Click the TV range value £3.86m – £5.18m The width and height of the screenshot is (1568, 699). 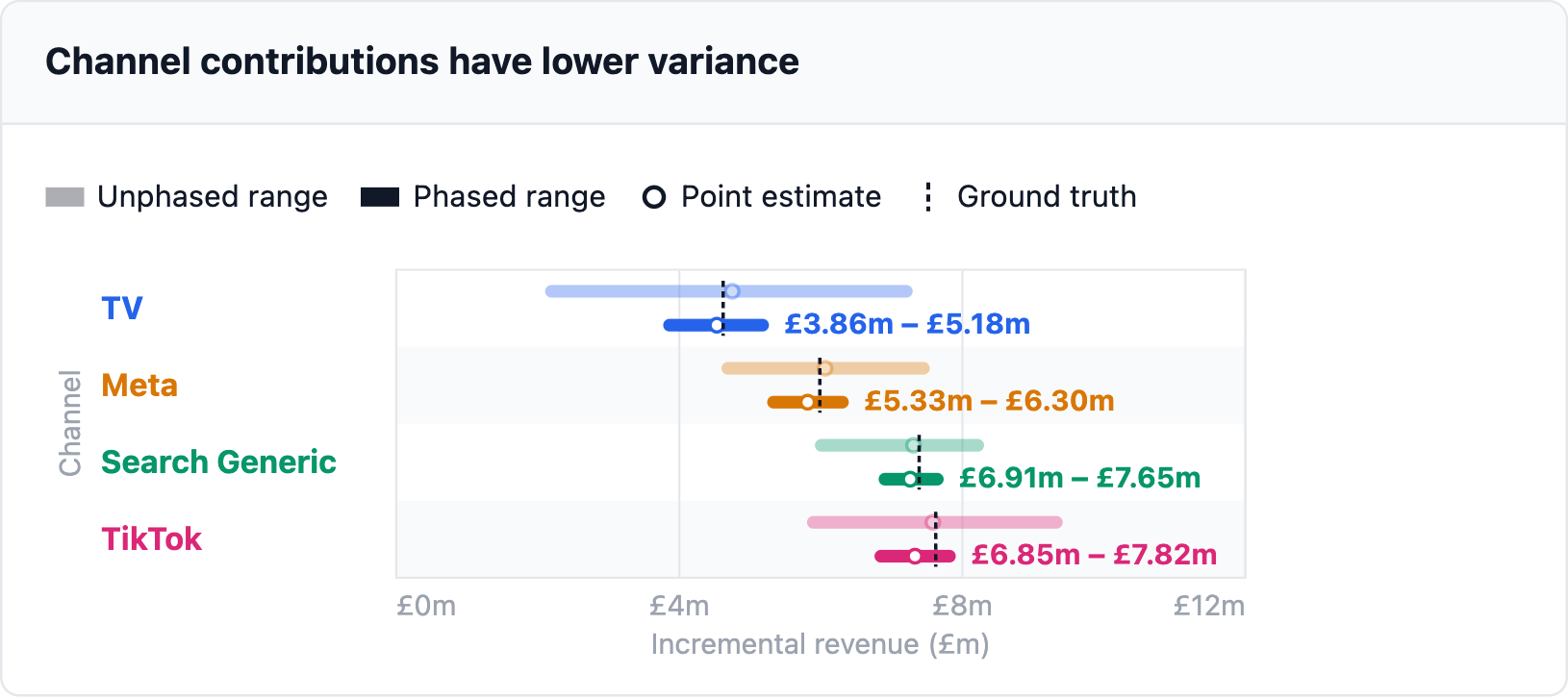pyautogui.click(x=907, y=324)
